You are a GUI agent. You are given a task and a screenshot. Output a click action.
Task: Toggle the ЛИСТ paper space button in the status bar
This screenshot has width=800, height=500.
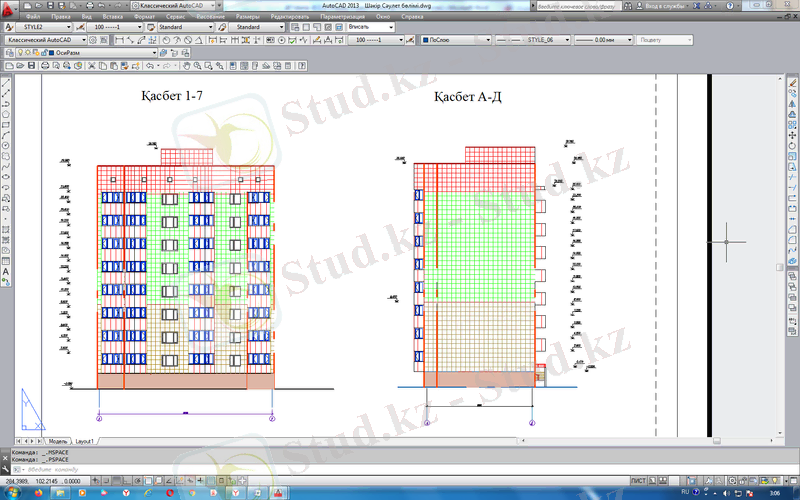click(x=638, y=481)
